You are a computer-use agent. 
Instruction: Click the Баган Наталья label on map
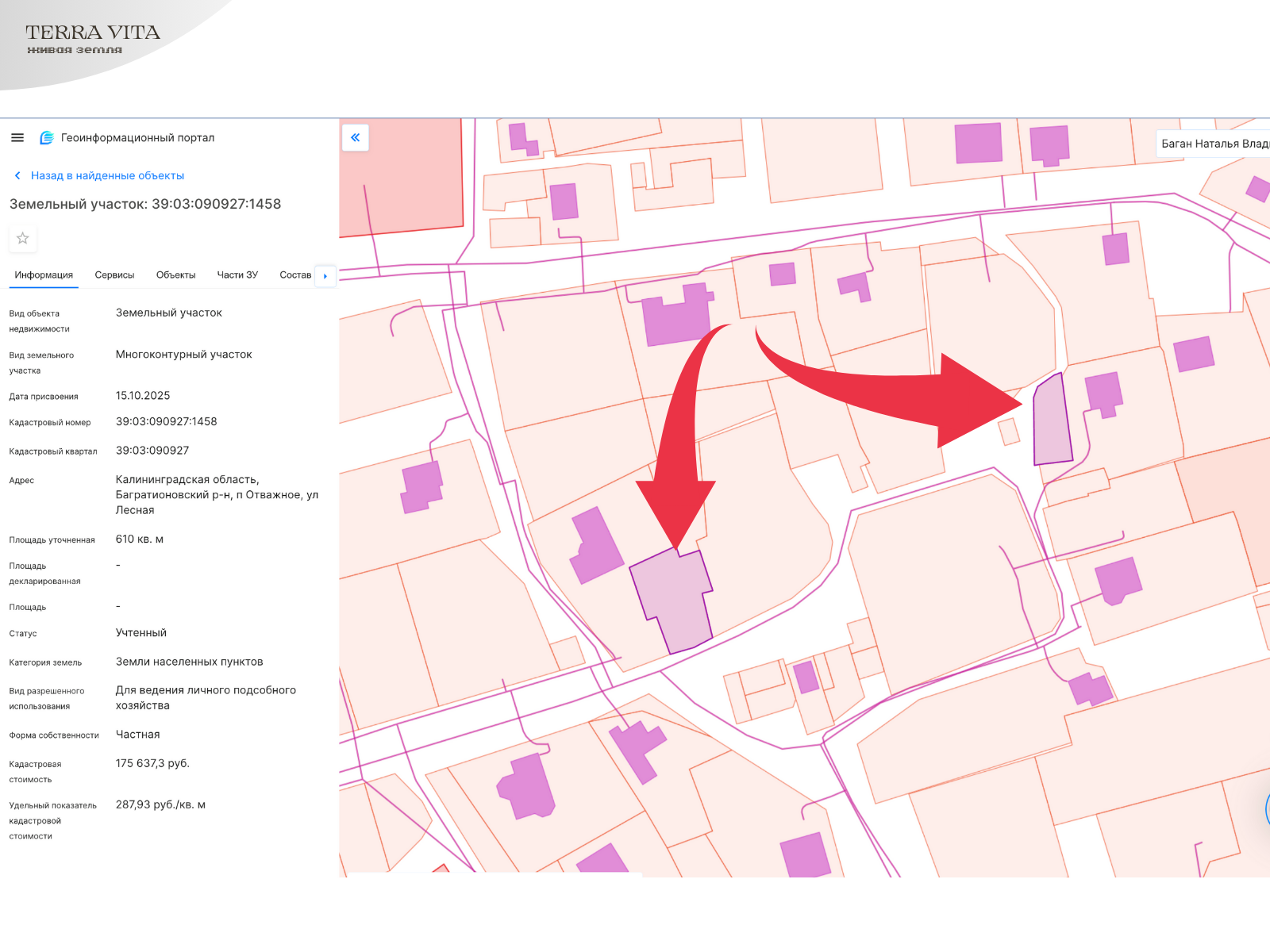[x=1213, y=144]
